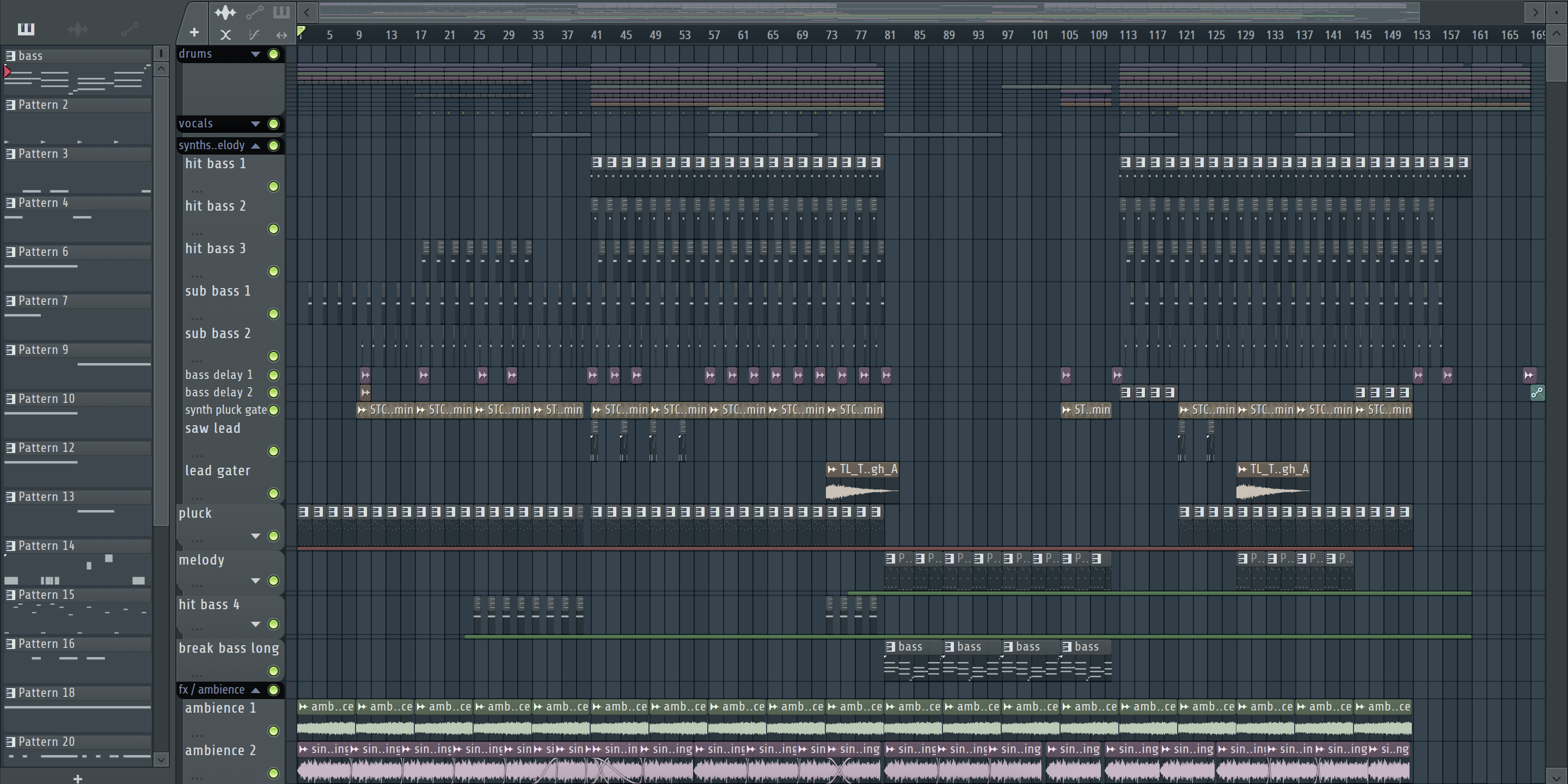Image resolution: width=1568 pixels, height=784 pixels.
Task: Click the X crossfade icon in playlist toolbar
Action: 225,35
